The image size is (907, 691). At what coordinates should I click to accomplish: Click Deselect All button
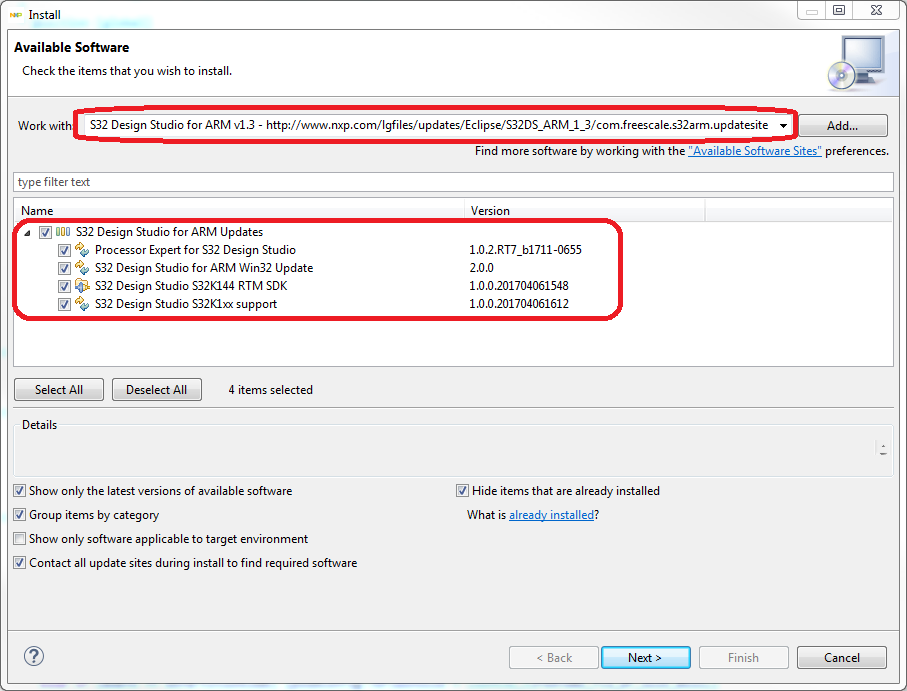pyautogui.click(x=157, y=390)
